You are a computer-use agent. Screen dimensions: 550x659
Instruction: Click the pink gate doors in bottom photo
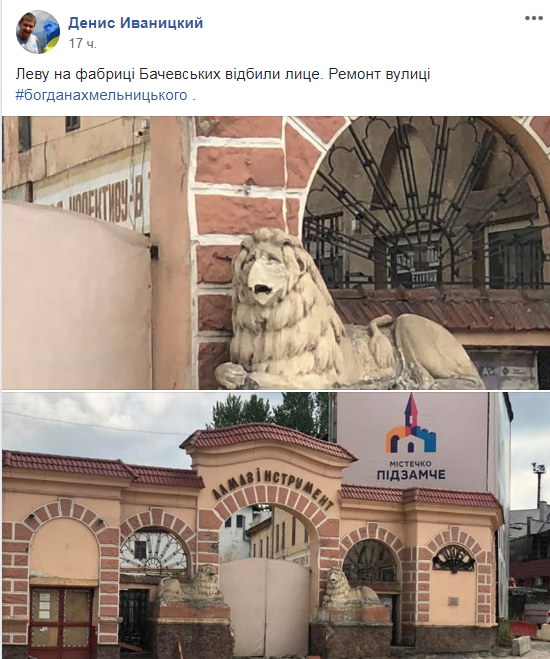point(266,607)
